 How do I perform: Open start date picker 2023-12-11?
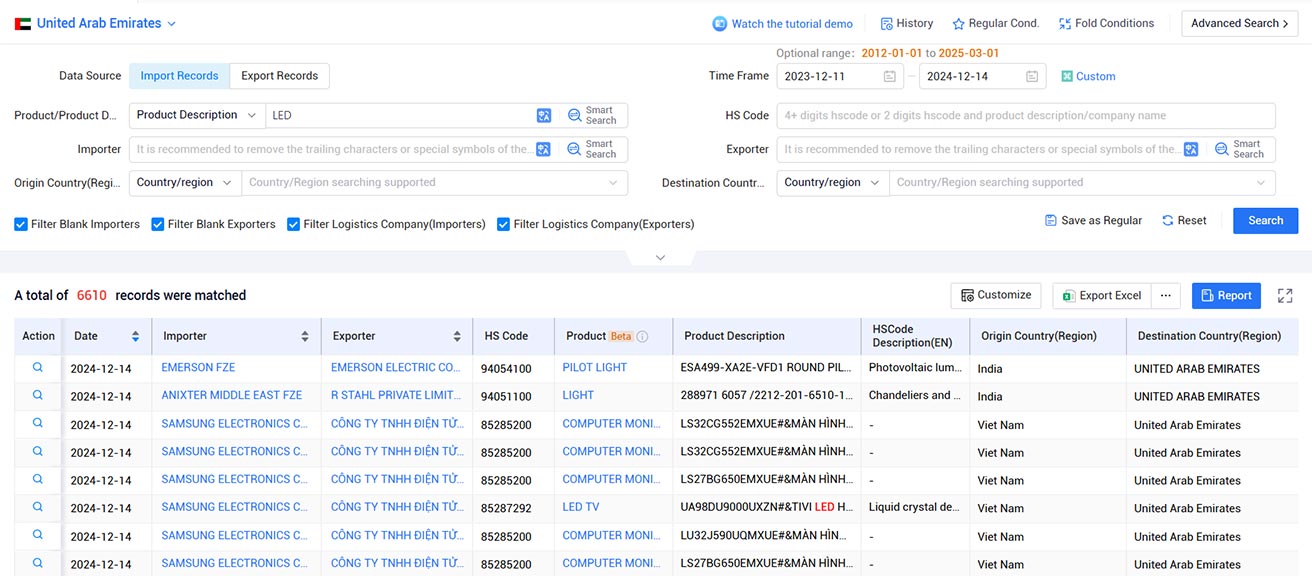840,76
